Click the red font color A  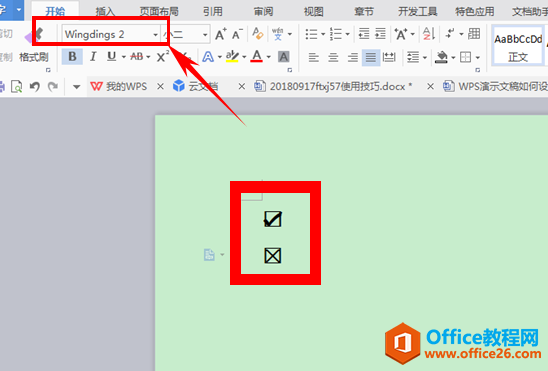coord(257,57)
